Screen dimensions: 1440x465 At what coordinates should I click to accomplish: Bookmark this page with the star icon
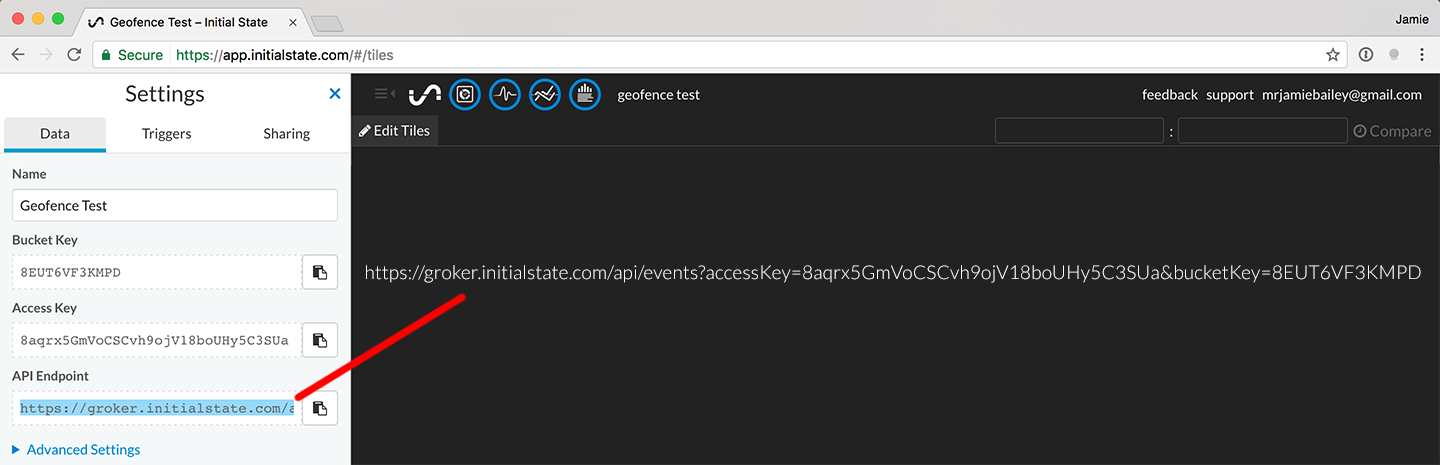(x=1332, y=55)
